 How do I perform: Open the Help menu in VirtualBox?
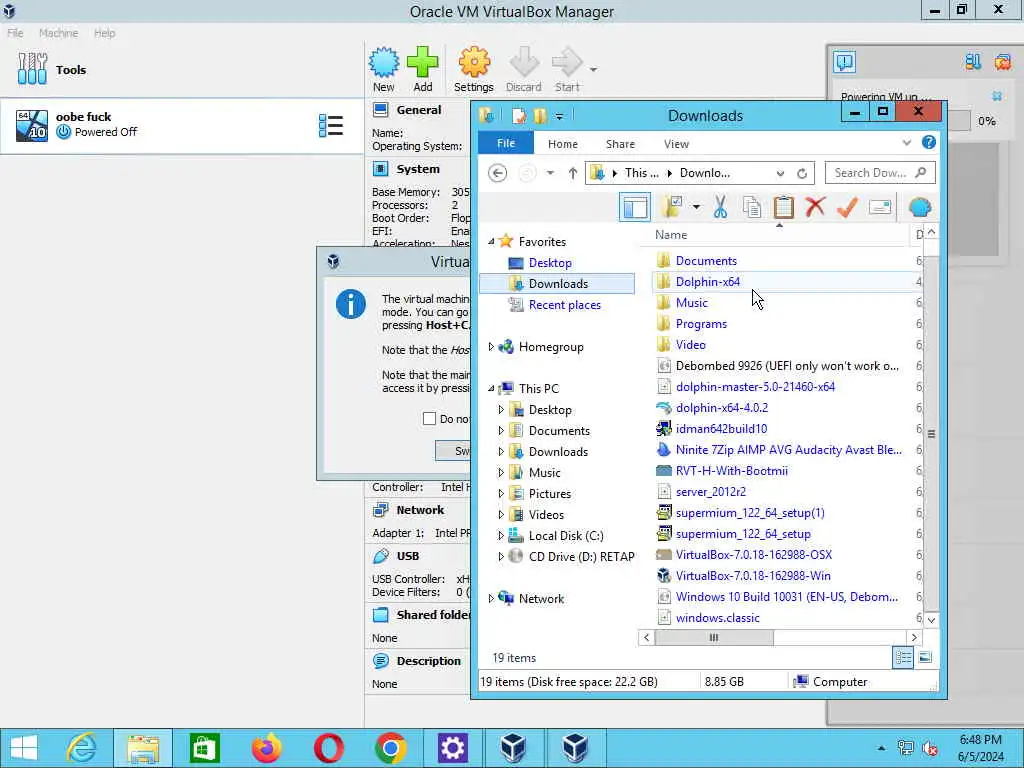click(104, 33)
